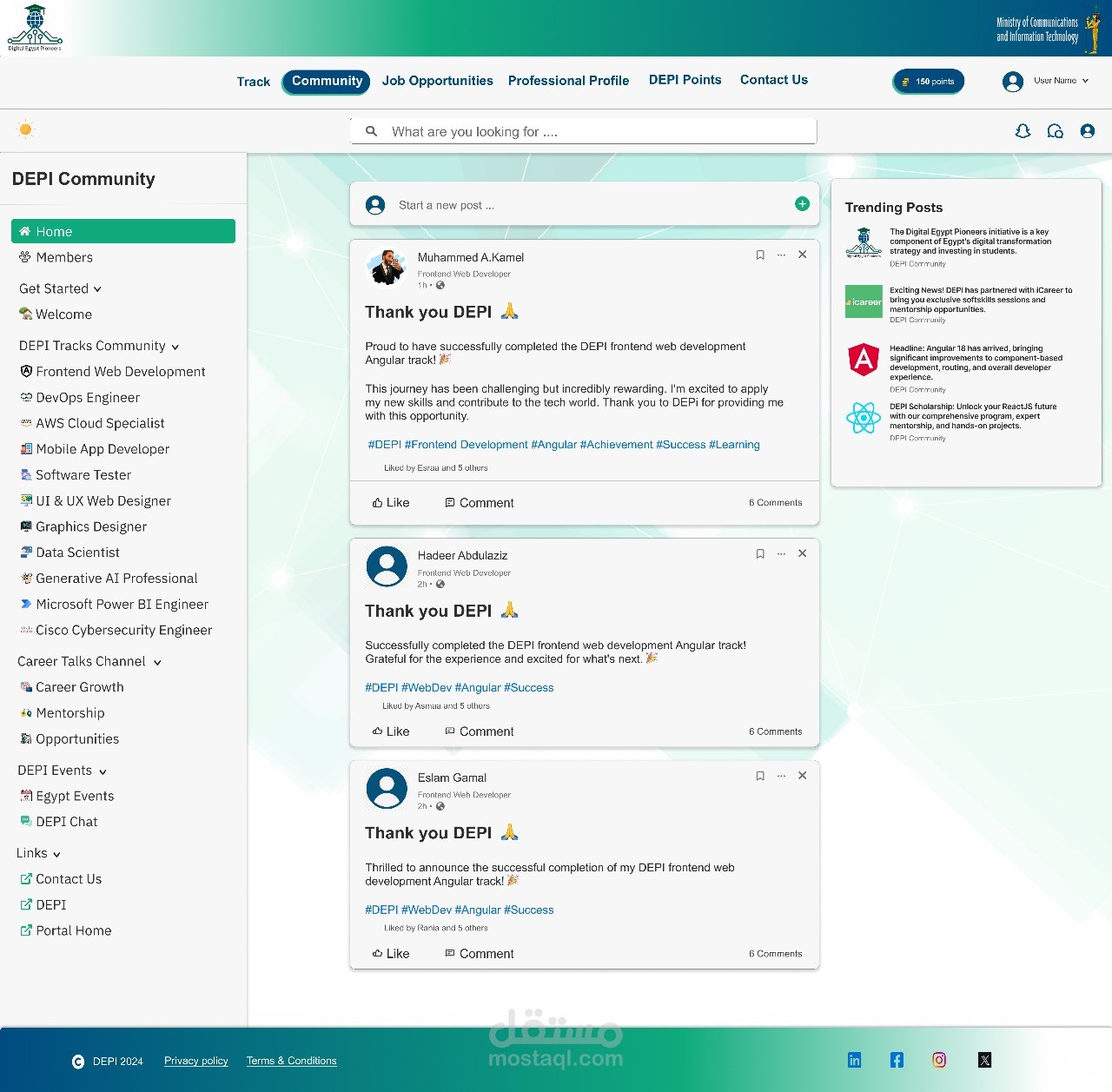Open Portal Home link in sidebar
This screenshot has width=1112, height=1092.
[65, 930]
